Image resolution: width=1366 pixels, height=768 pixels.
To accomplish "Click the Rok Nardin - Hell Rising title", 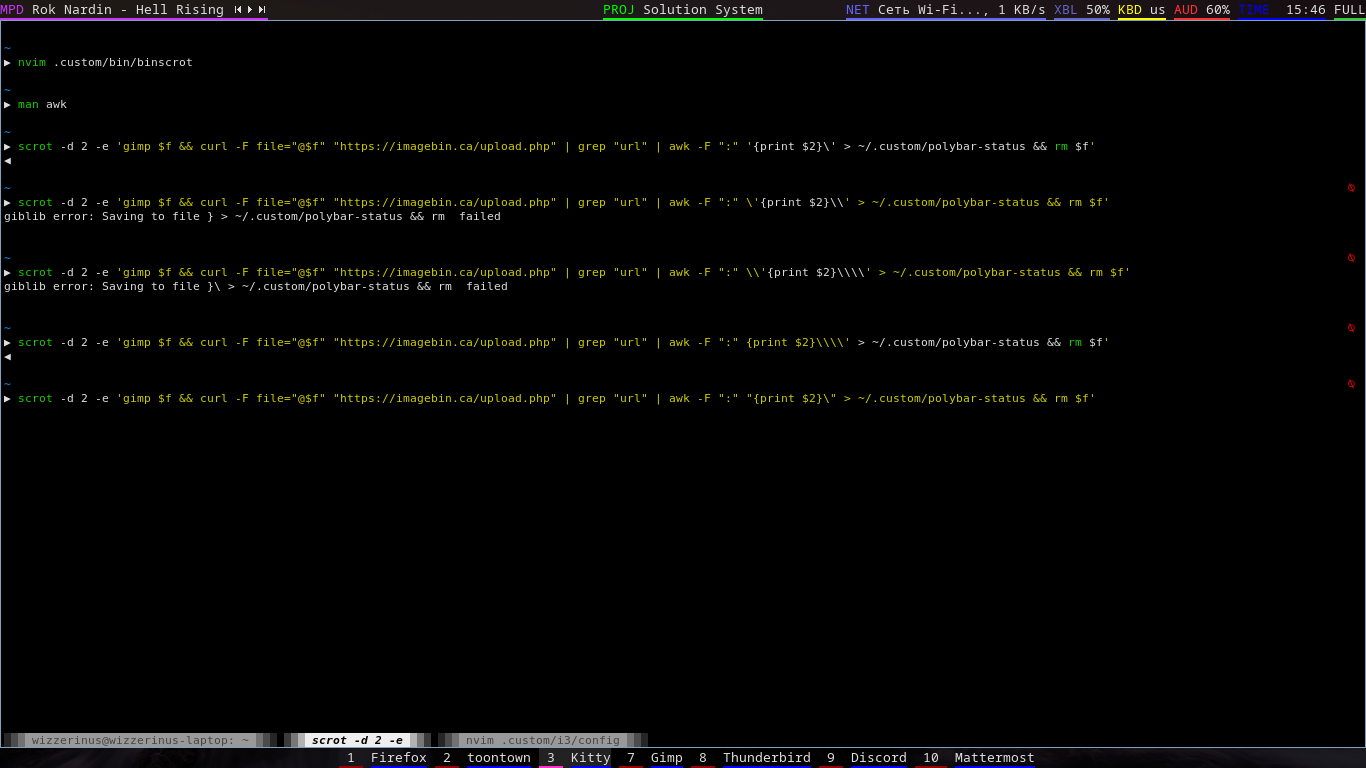I will 128,9.
